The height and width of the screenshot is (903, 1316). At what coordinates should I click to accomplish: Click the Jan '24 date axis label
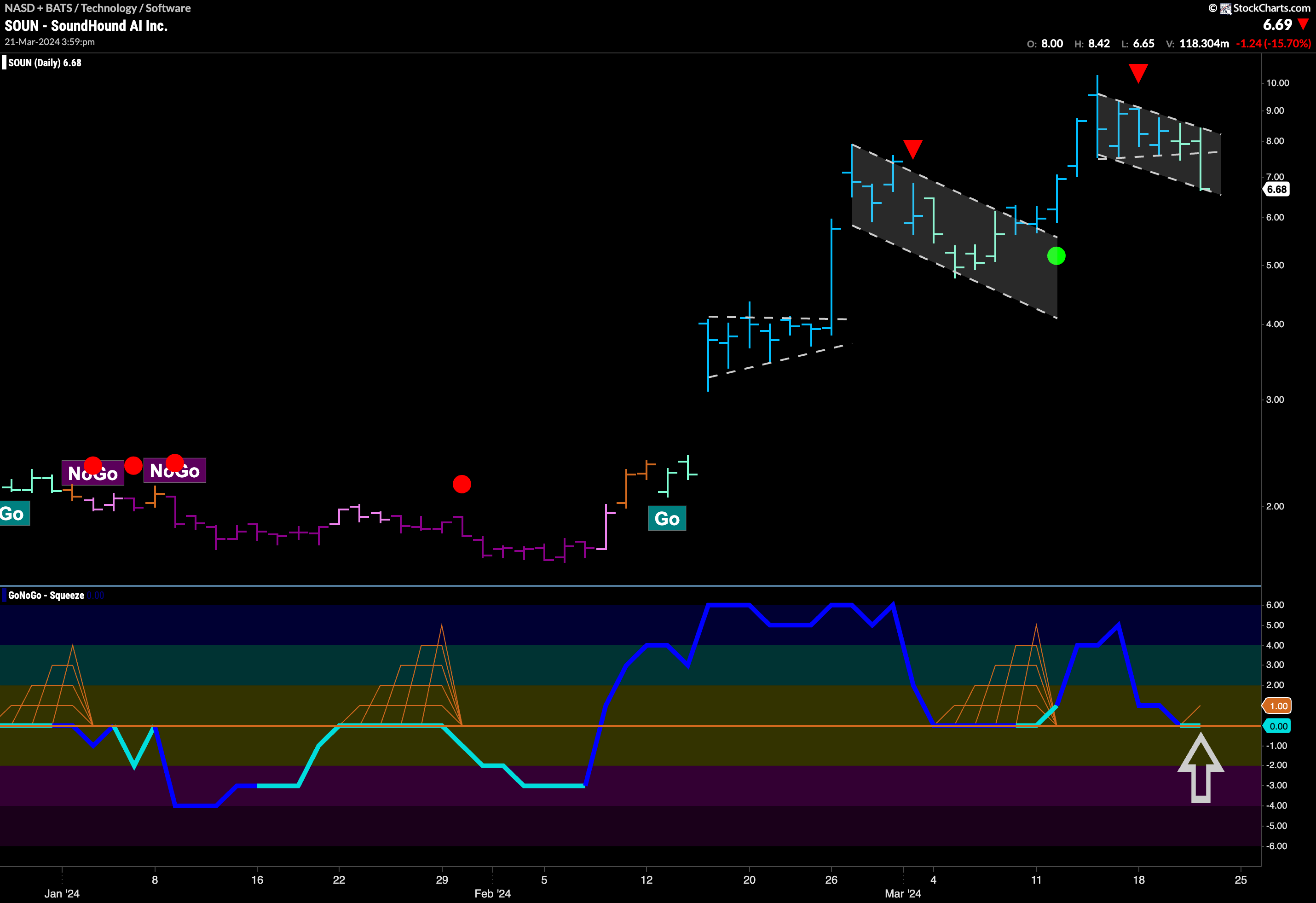coord(62,893)
